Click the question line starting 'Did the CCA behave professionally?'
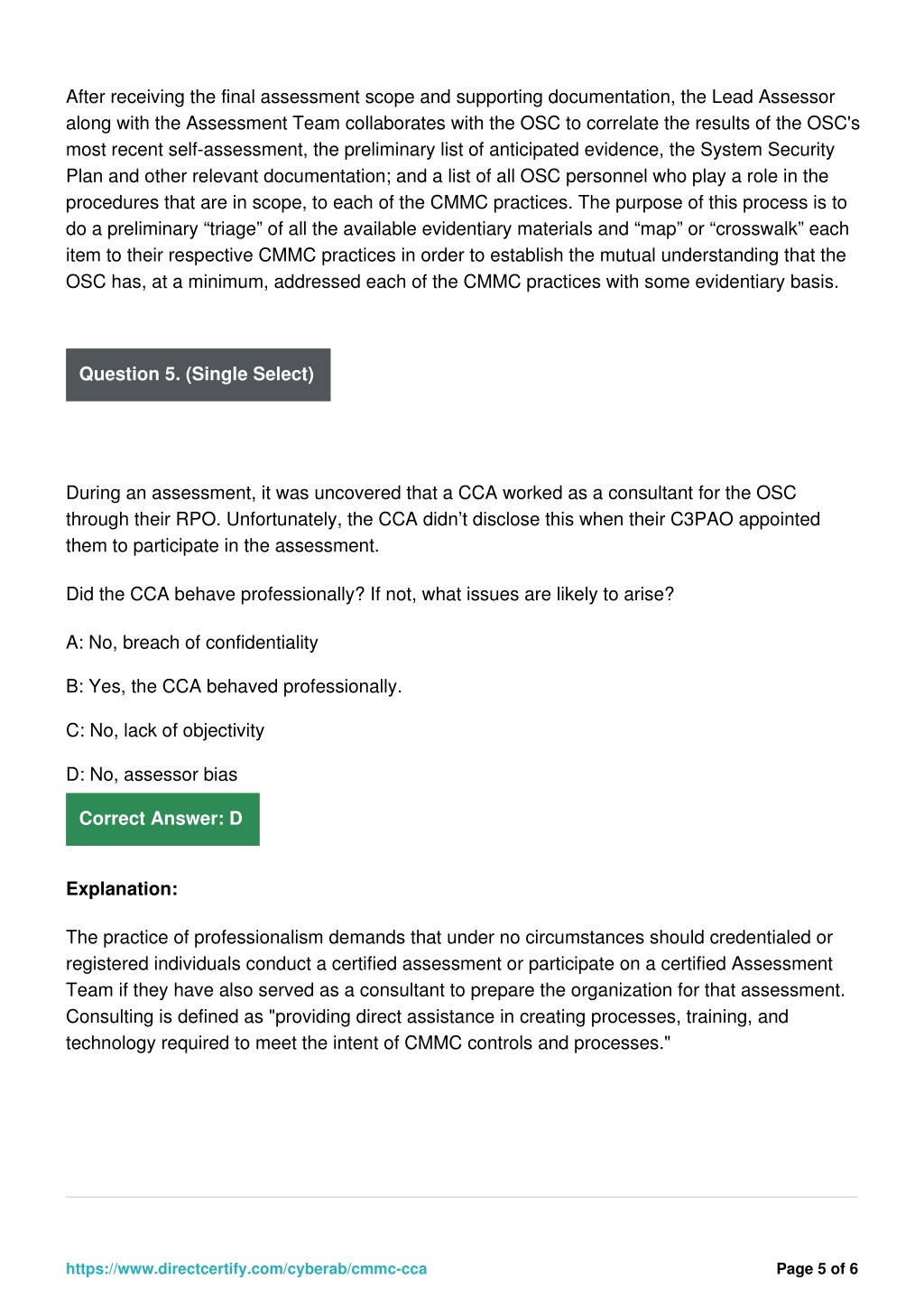The image size is (924, 1307). 370,594
